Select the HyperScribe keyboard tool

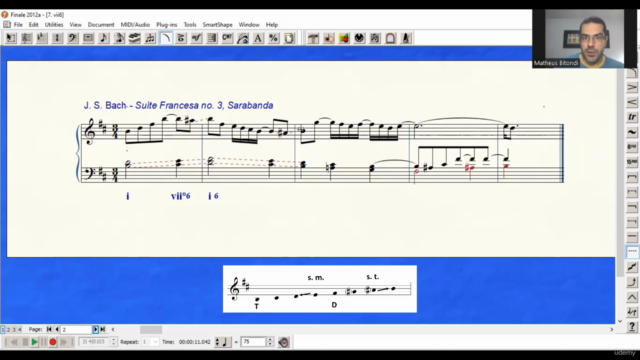tap(135, 38)
